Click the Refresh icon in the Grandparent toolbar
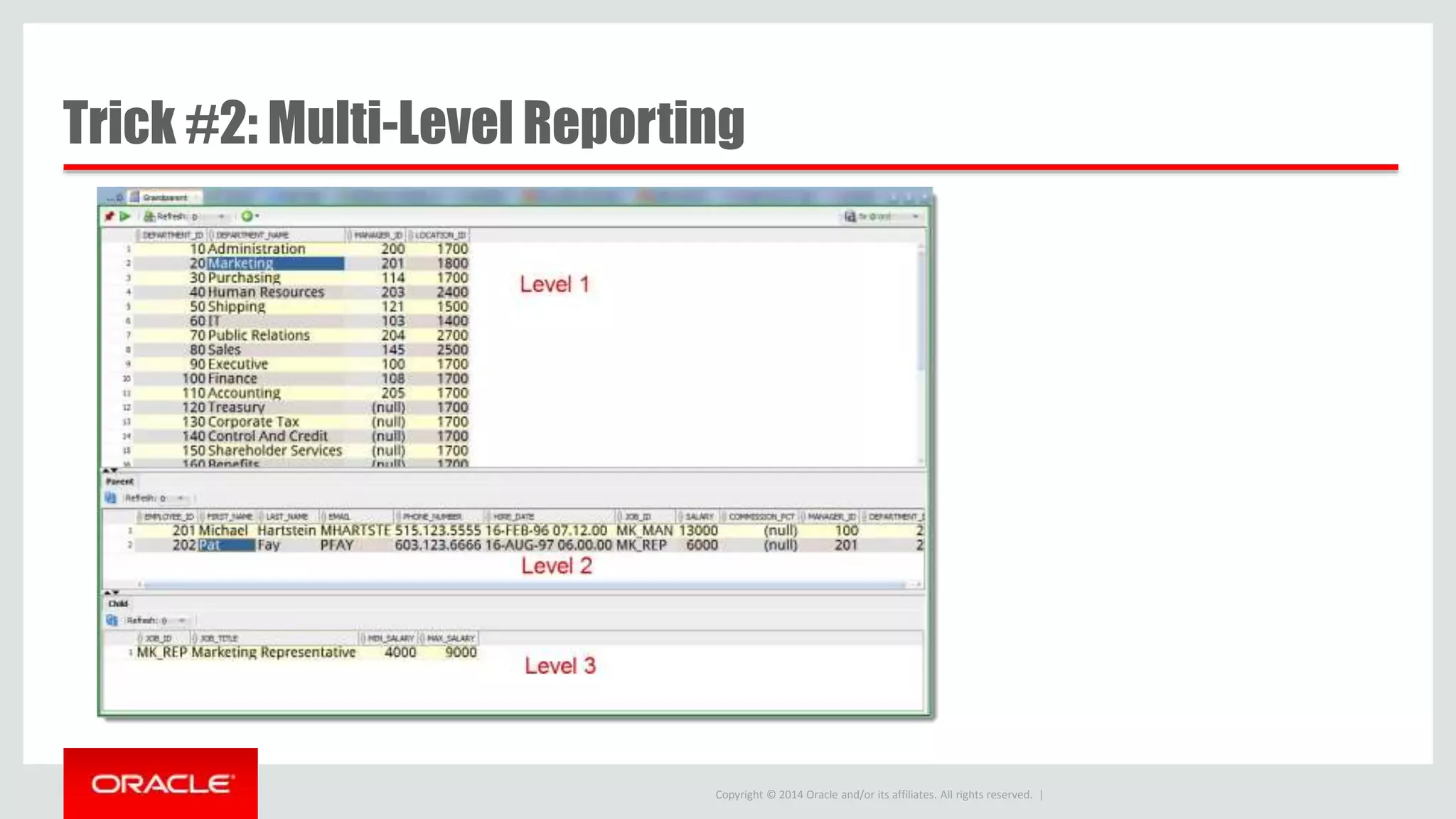The width and height of the screenshot is (1456, 819). point(149,216)
